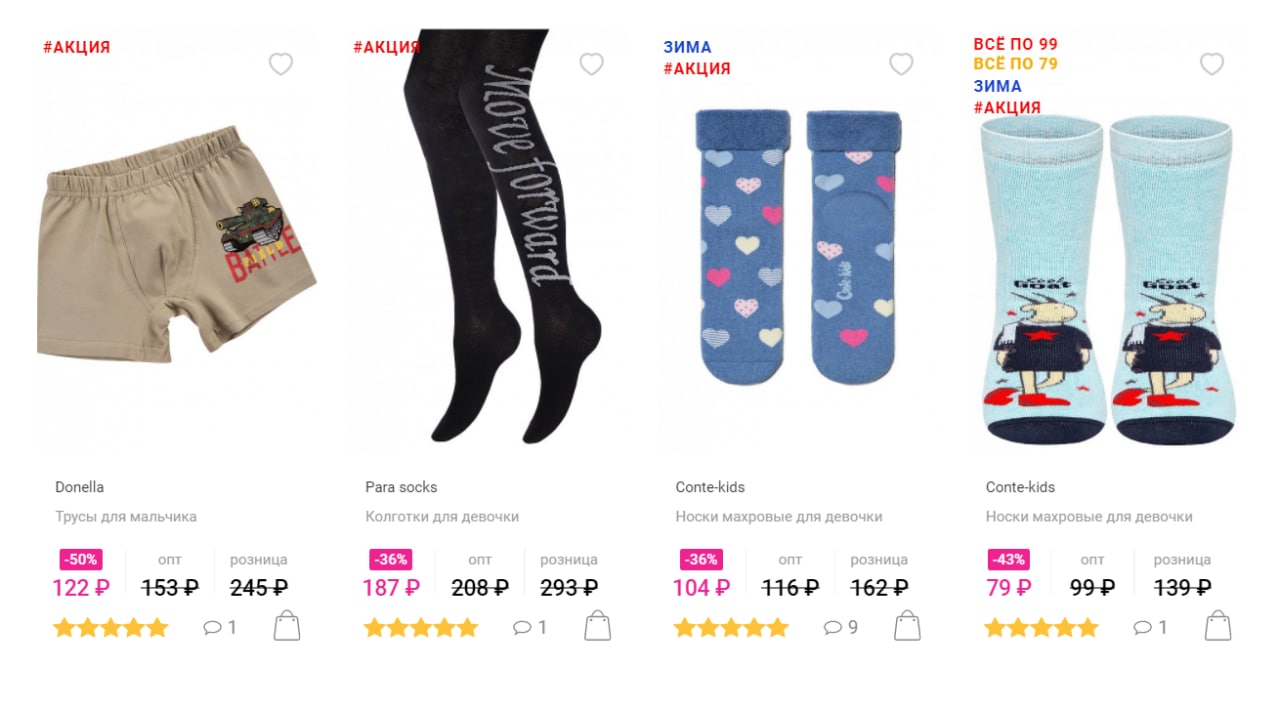Viewport: 1280px width, 709px height.
Task: Favorite the Para socks tights with heart
Action: click(x=592, y=64)
